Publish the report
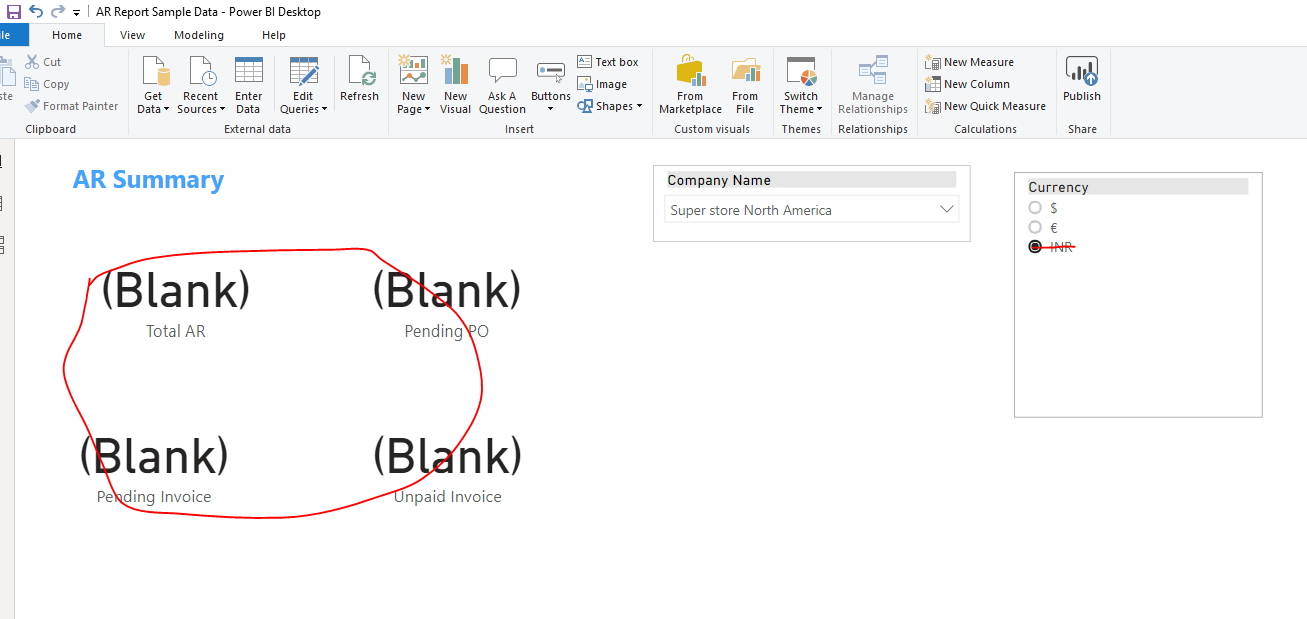1307x619 pixels. (x=1082, y=79)
